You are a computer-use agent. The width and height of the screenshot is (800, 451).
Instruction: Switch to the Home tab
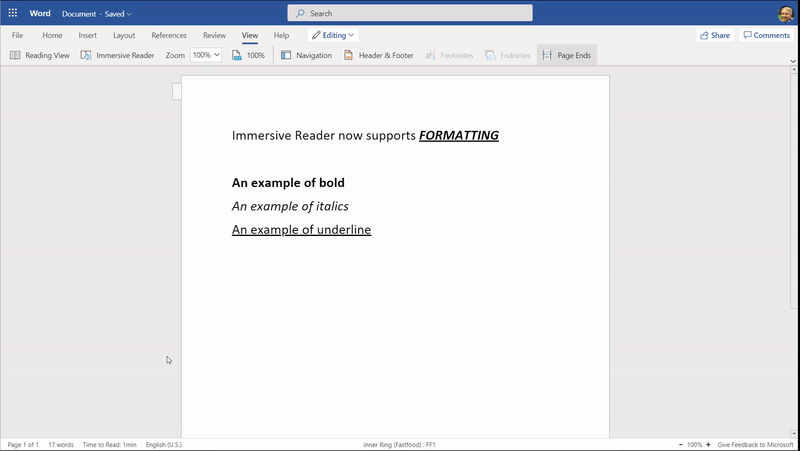52,35
